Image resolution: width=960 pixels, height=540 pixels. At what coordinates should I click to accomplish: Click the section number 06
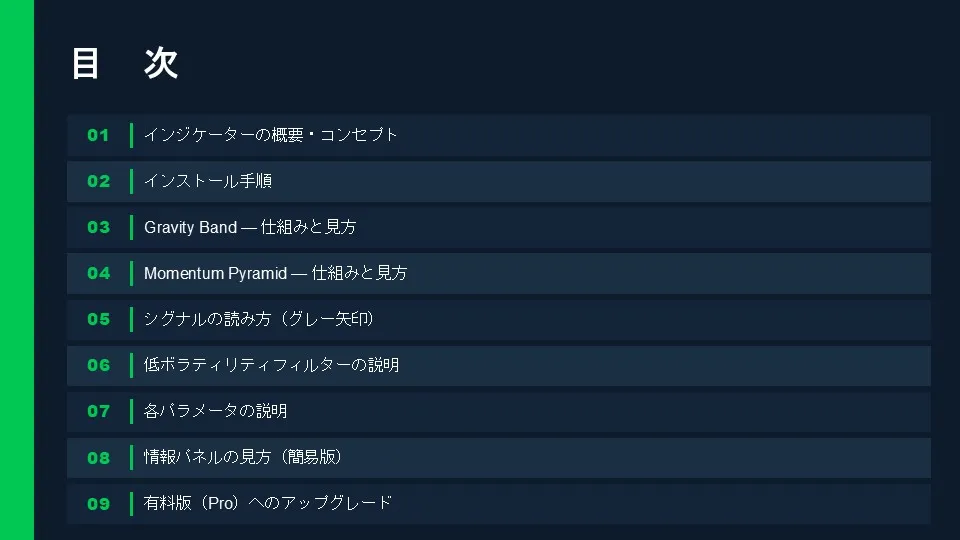pyautogui.click(x=98, y=365)
